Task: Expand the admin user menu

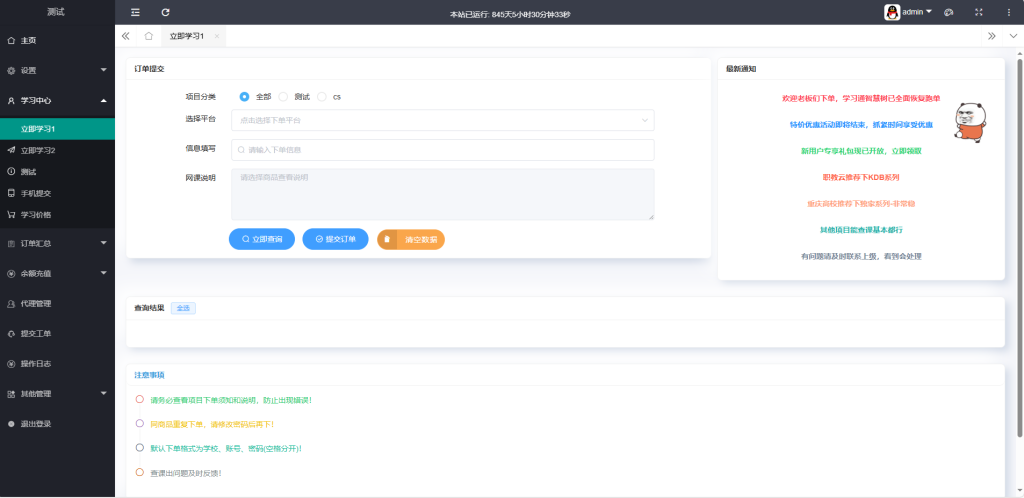Action: 908,12
